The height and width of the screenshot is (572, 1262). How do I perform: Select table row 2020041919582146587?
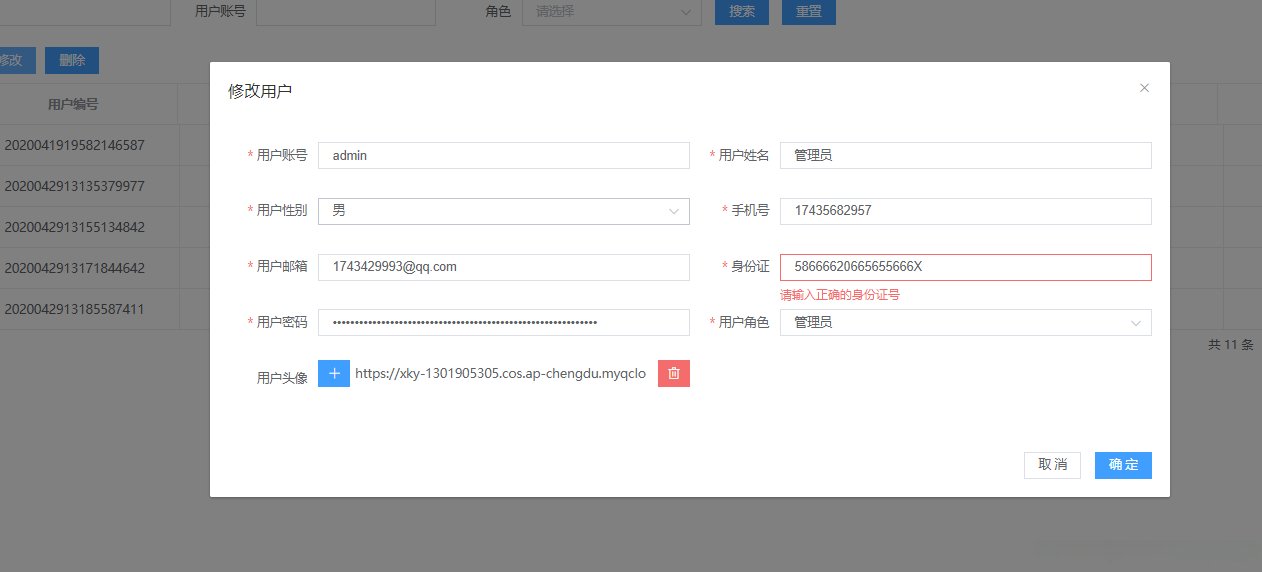(75, 145)
